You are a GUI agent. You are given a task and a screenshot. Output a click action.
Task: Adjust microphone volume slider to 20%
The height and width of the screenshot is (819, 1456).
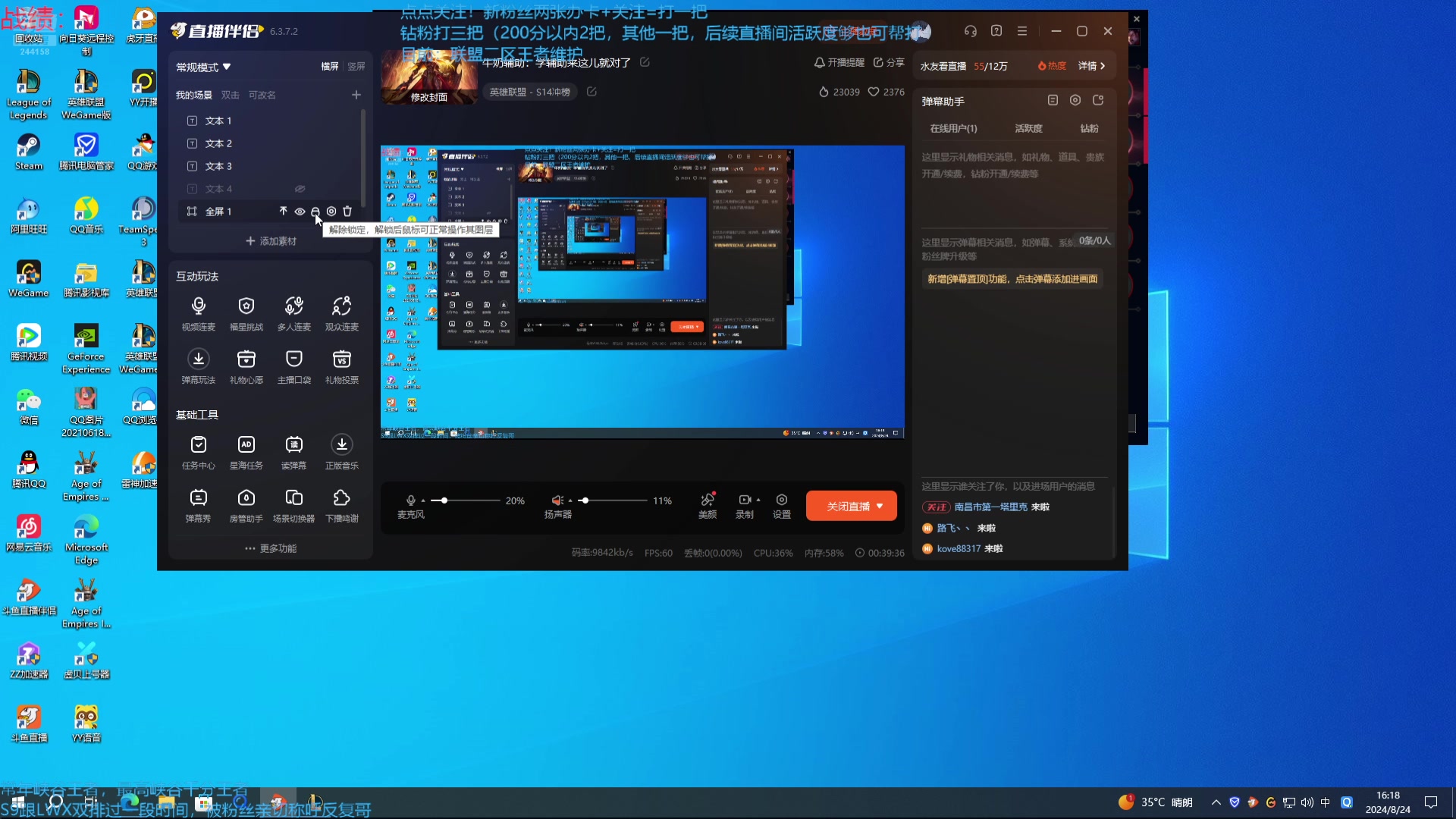click(443, 500)
